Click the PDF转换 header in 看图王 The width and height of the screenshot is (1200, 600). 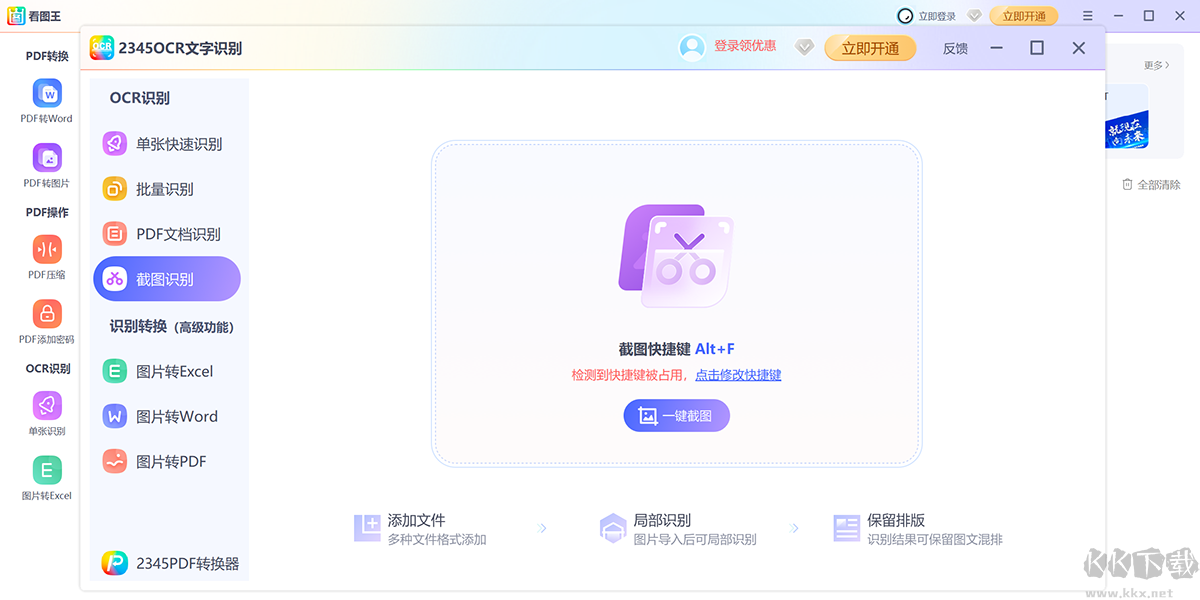(x=47, y=56)
